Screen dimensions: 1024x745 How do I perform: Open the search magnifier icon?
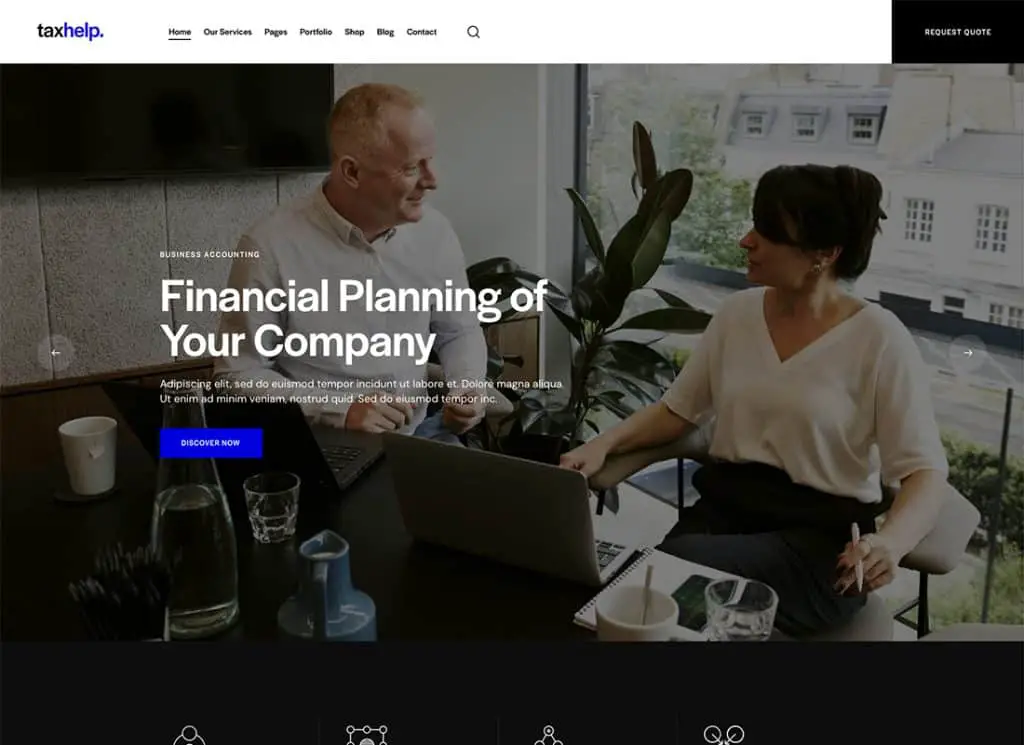(473, 31)
